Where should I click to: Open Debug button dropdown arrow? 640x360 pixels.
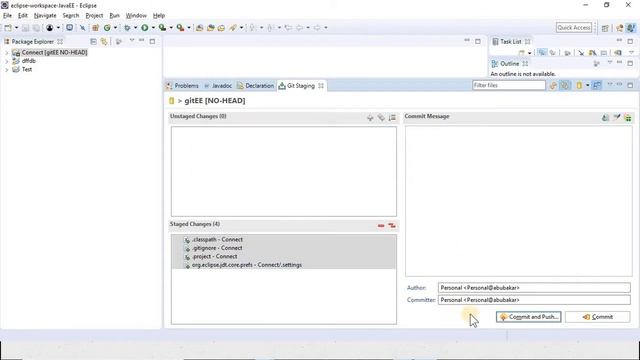[136, 28]
